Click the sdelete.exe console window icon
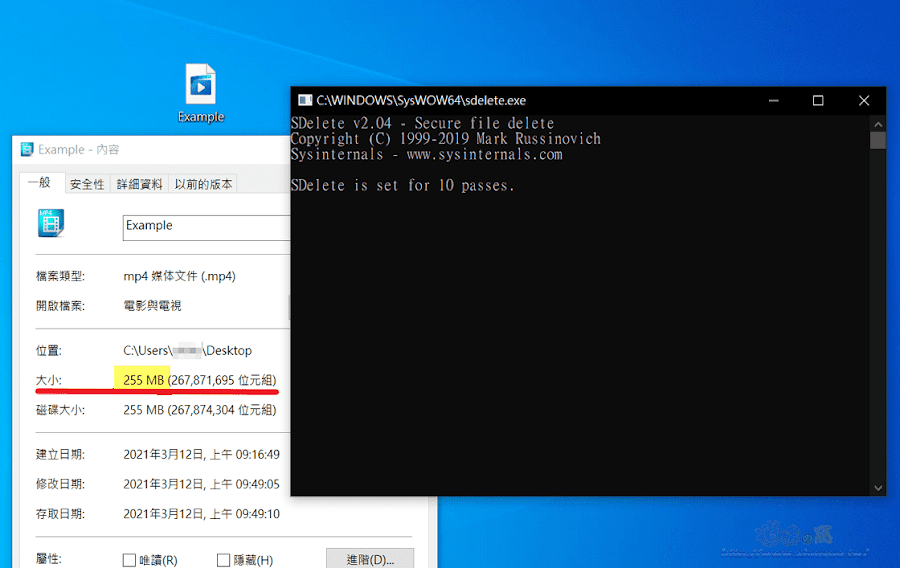Image resolution: width=900 pixels, height=568 pixels. tap(305, 100)
